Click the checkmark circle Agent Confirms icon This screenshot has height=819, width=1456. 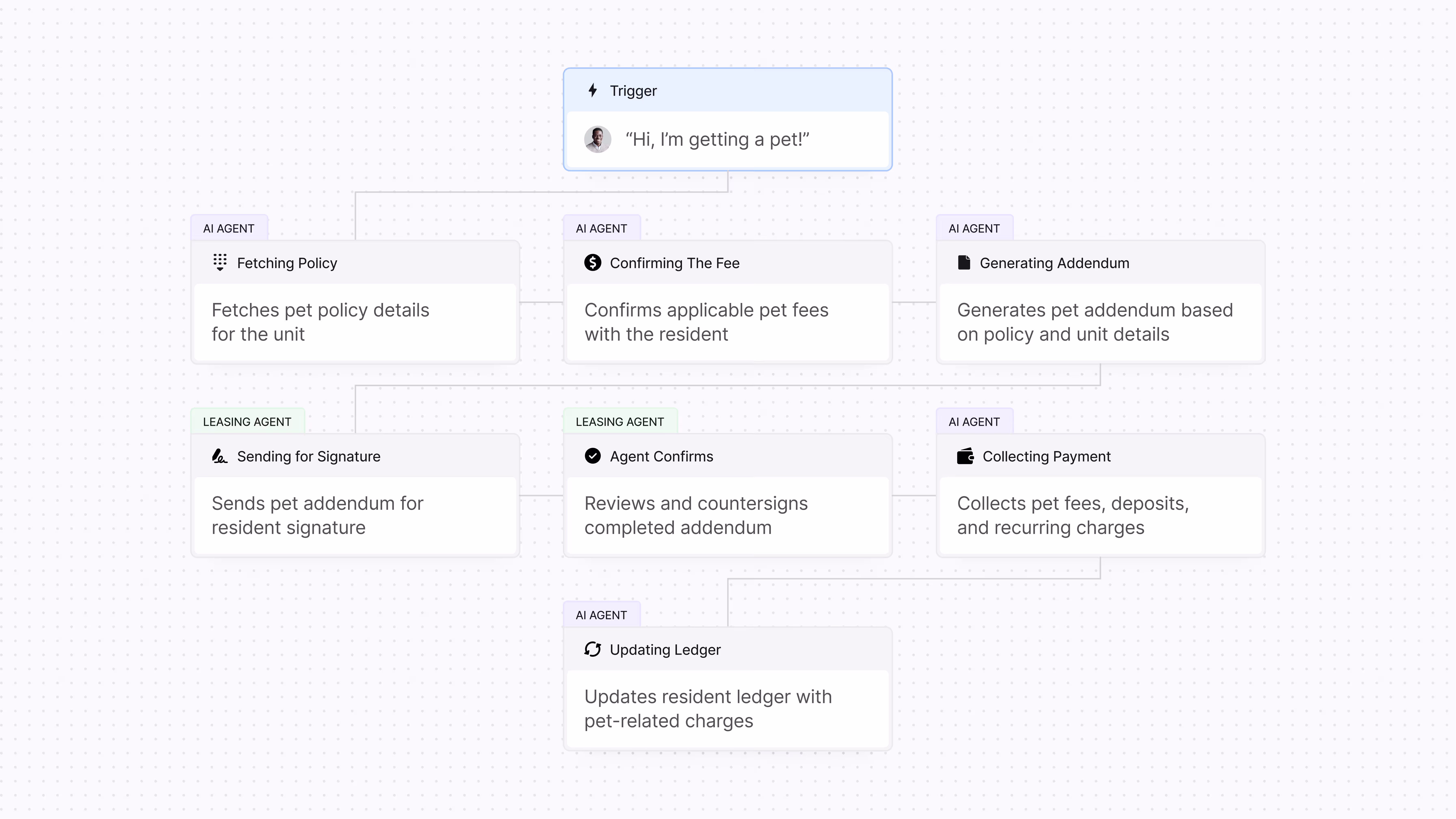click(592, 455)
